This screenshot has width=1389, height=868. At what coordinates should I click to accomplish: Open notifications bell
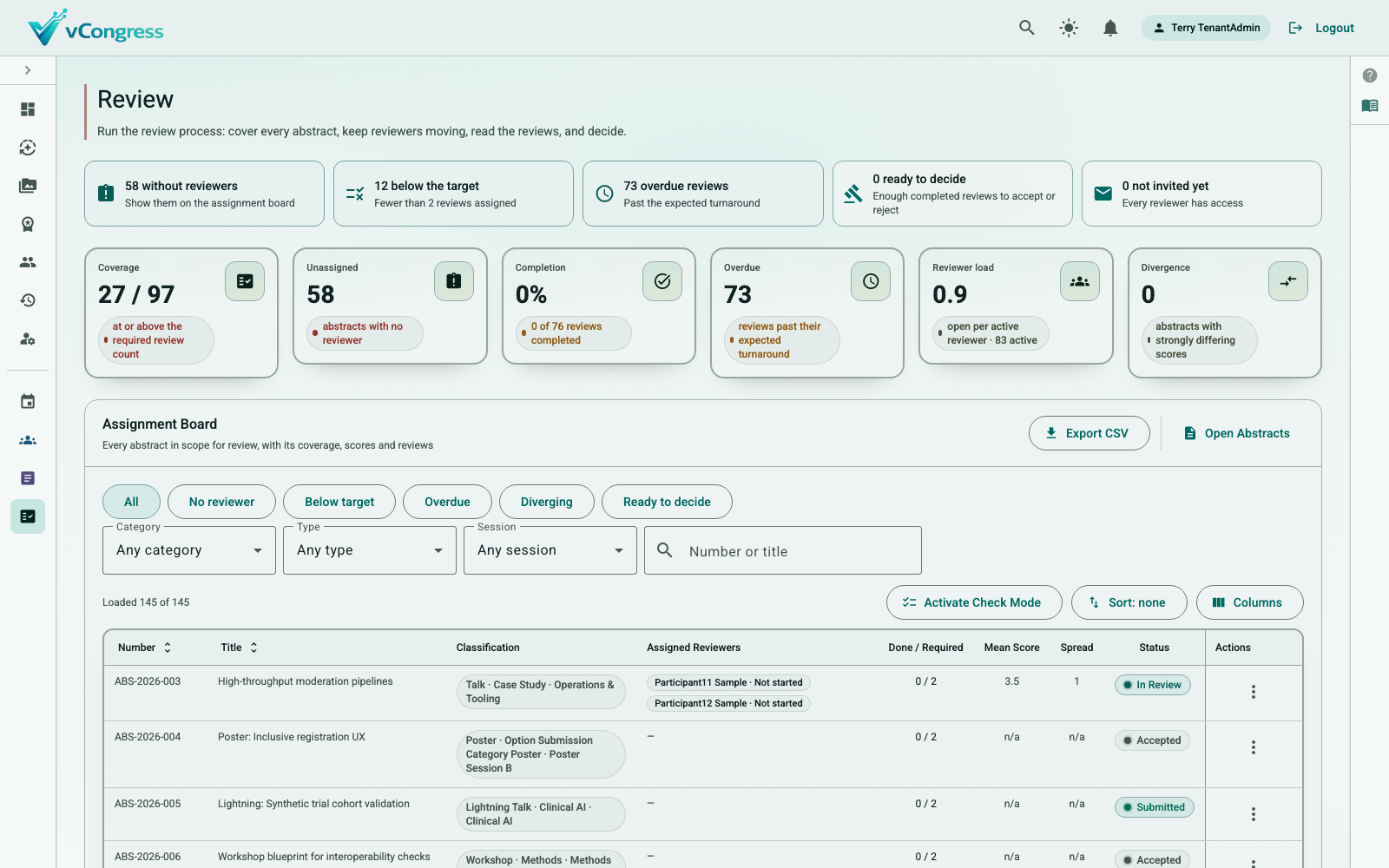(x=1110, y=28)
